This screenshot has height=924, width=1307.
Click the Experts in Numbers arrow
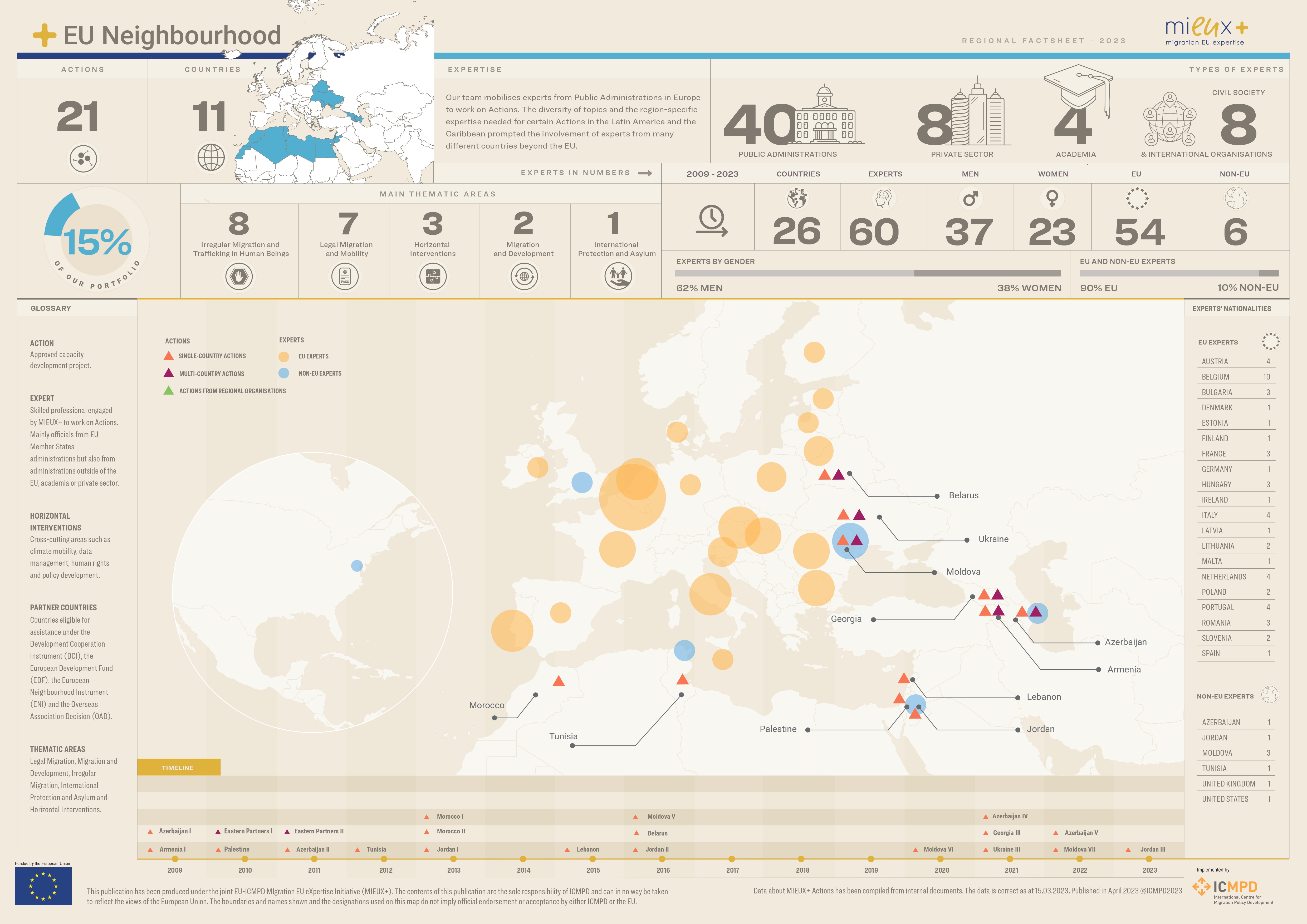[x=645, y=173]
